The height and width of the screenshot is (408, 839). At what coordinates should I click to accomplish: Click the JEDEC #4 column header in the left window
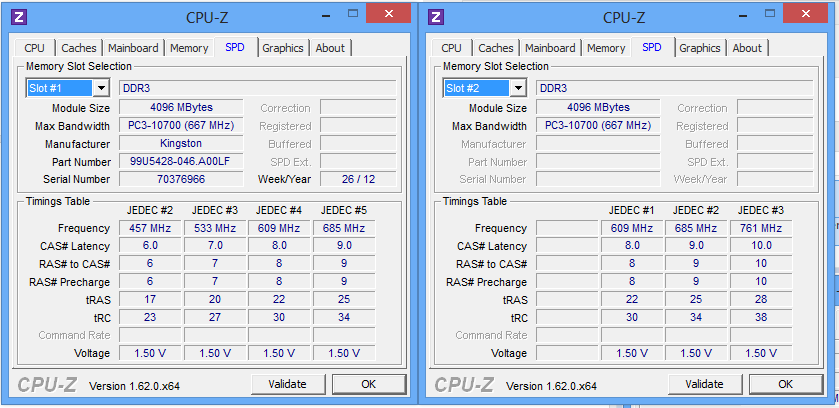tap(279, 210)
